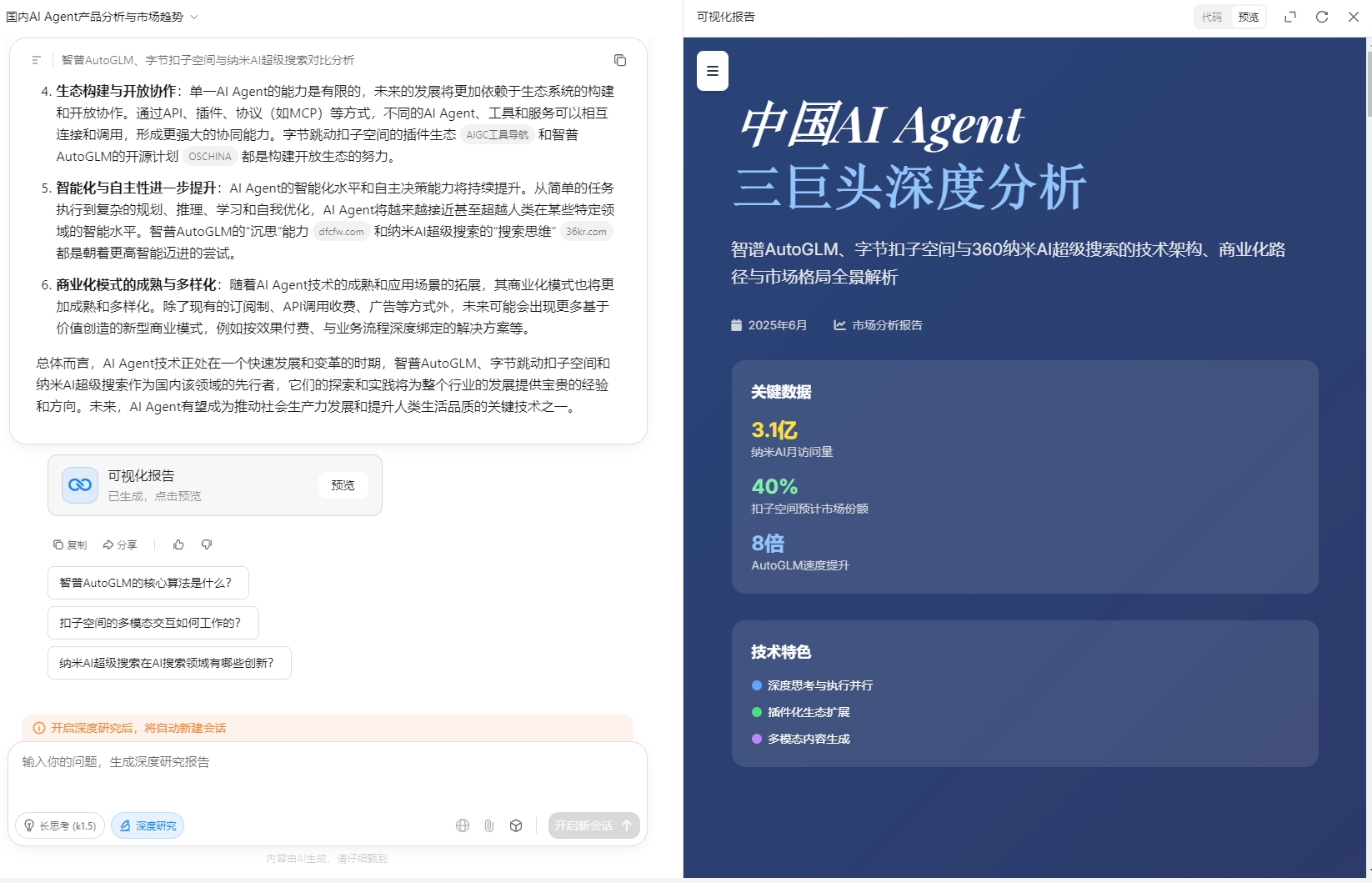
Task: Click the 纳米AI月访问量 label
Action: click(792, 452)
